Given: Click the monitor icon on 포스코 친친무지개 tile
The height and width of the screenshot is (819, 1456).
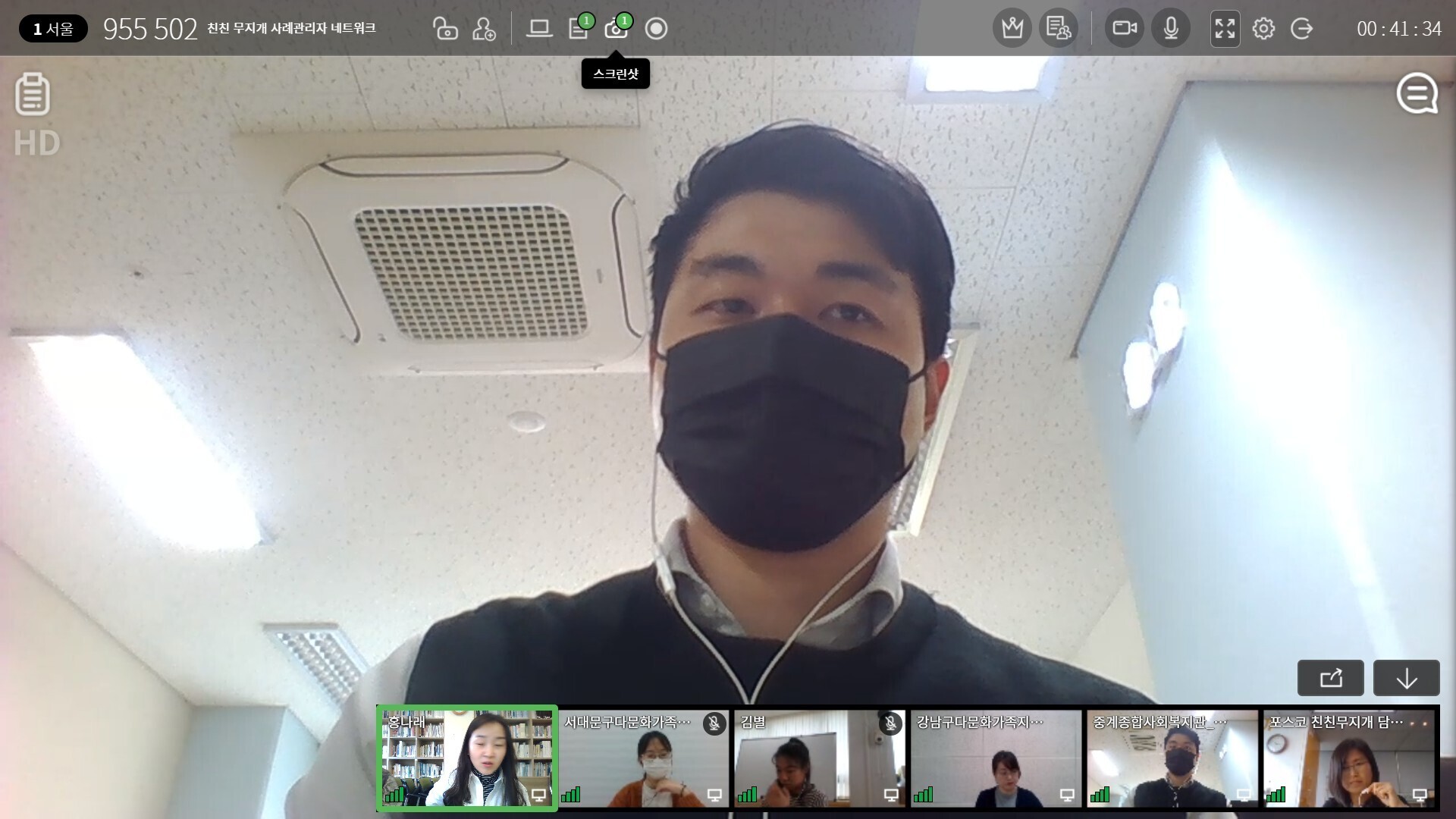Looking at the screenshot, I should pyautogui.click(x=1420, y=795).
